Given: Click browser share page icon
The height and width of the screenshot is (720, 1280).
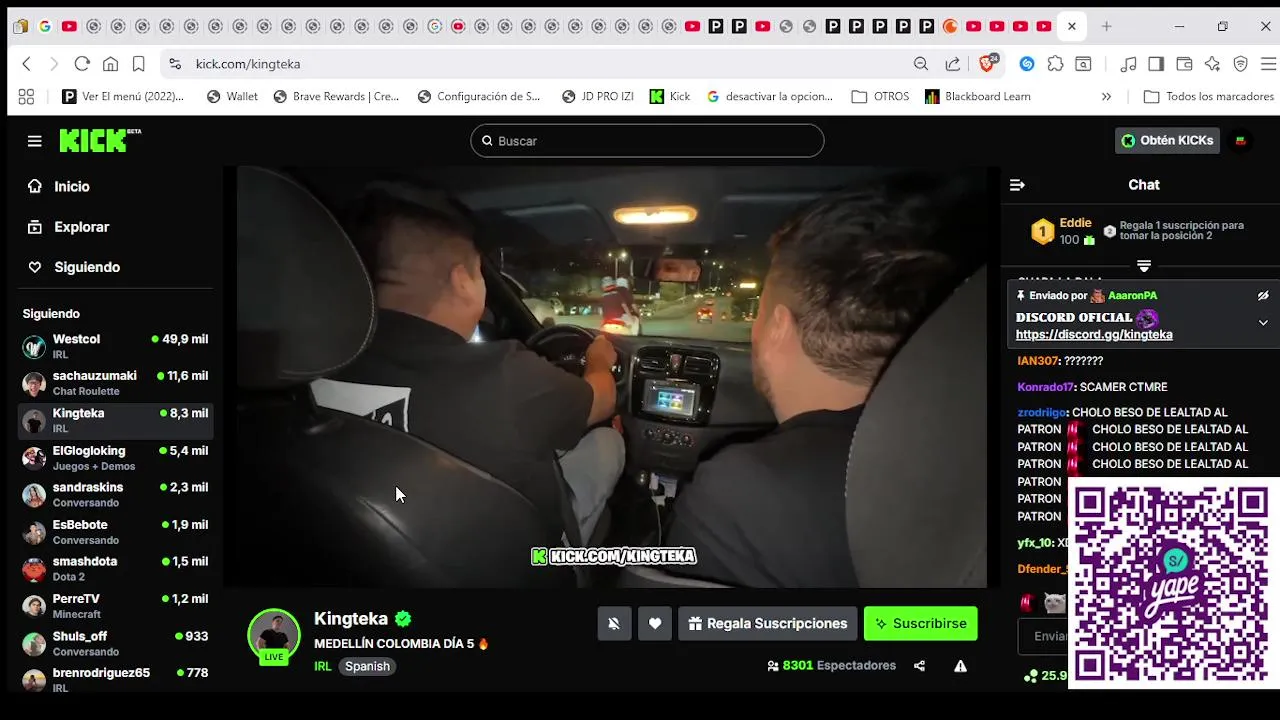Looking at the screenshot, I should click(952, 64).
